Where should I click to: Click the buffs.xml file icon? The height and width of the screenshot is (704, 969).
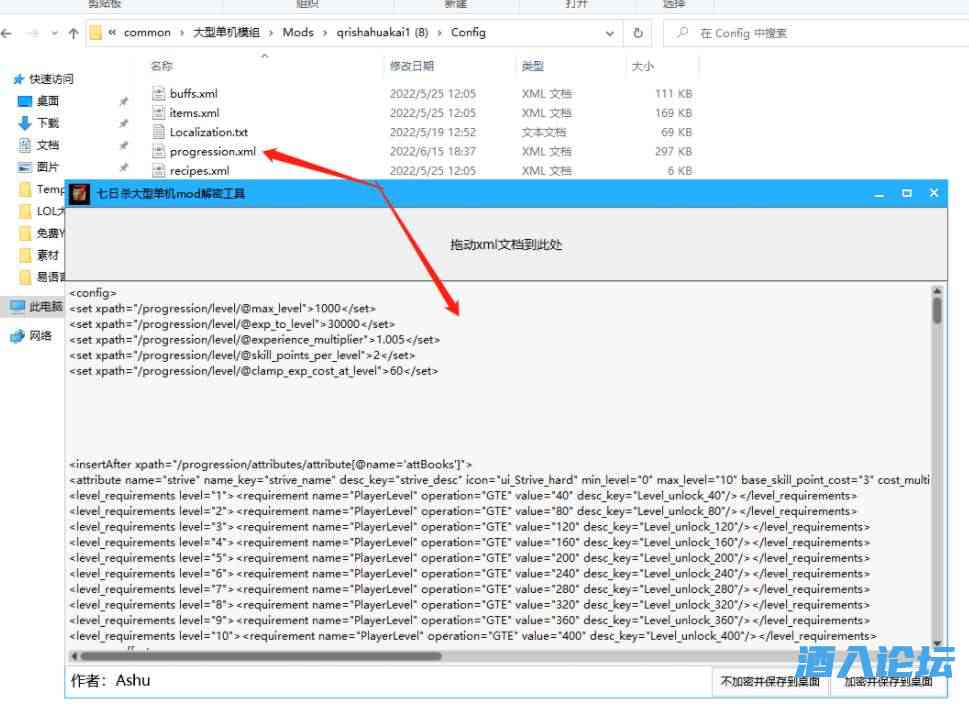[x=159, y=93]
